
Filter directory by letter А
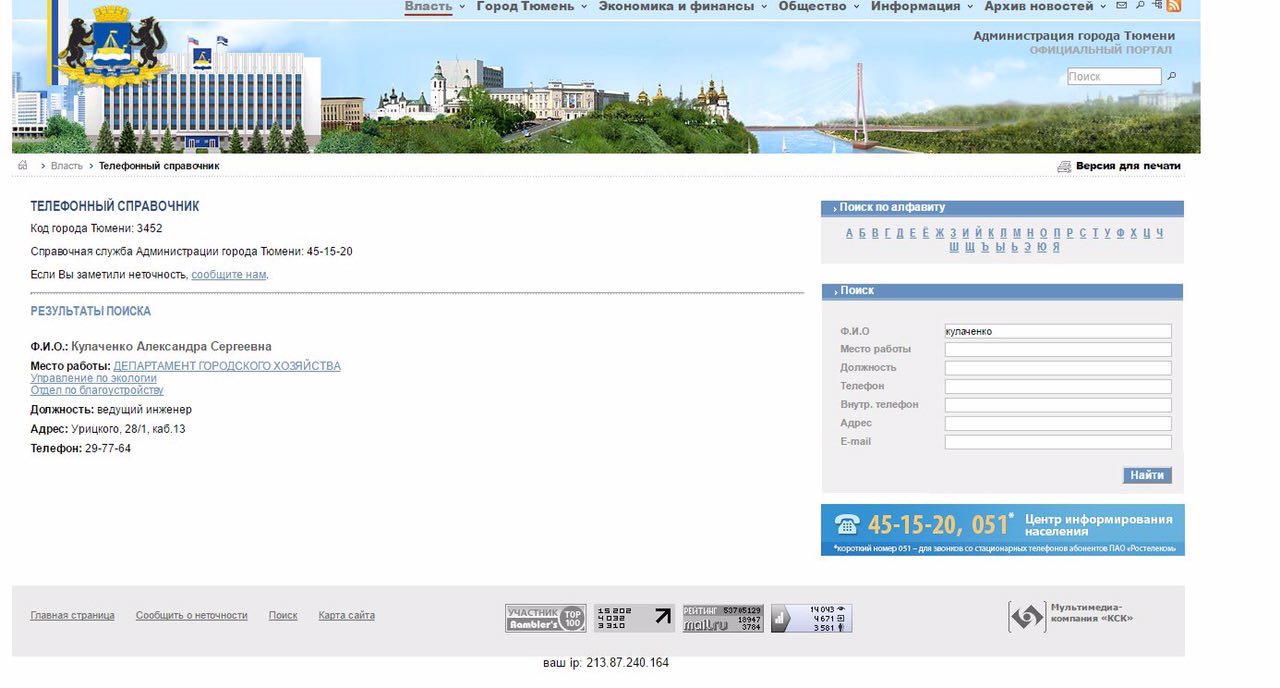850,233
